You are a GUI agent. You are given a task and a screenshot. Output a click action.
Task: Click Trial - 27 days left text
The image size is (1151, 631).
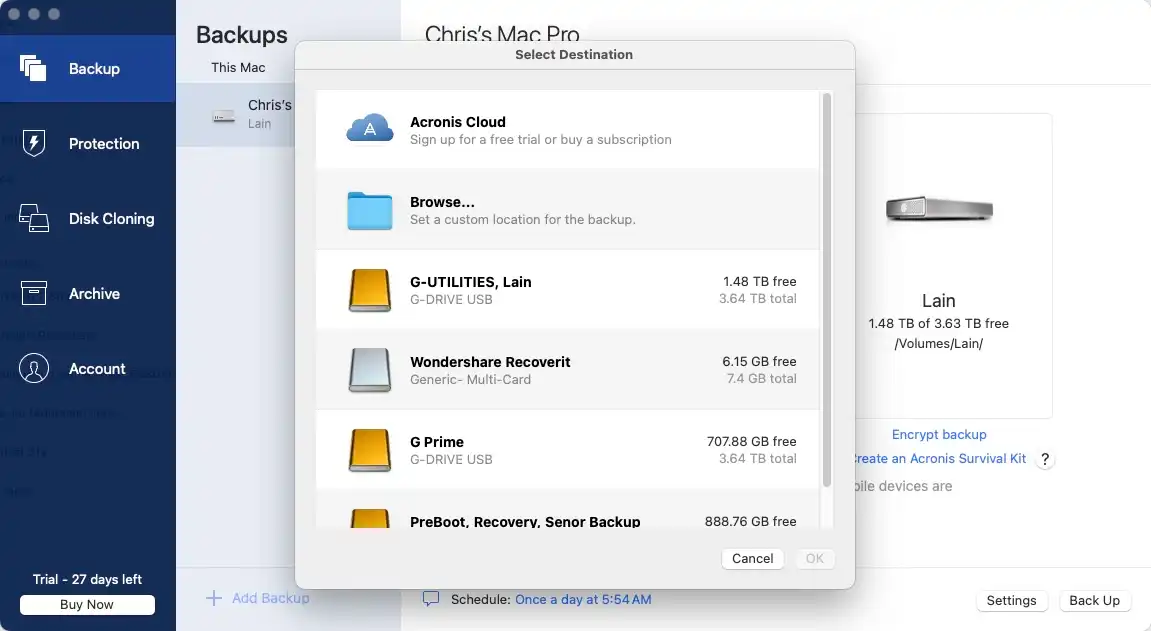pos(87,580)
